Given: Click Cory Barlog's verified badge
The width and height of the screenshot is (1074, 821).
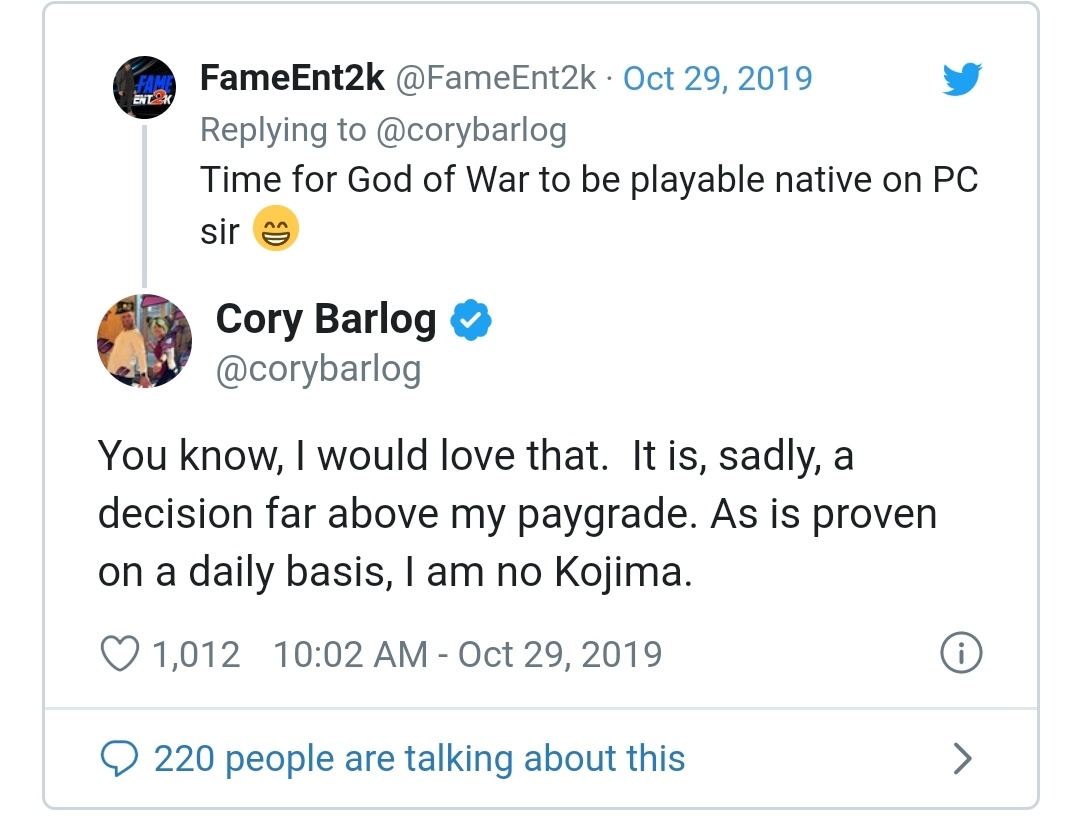Looking at the screenshot, I should pyautogui.click(x=470, y=320).
